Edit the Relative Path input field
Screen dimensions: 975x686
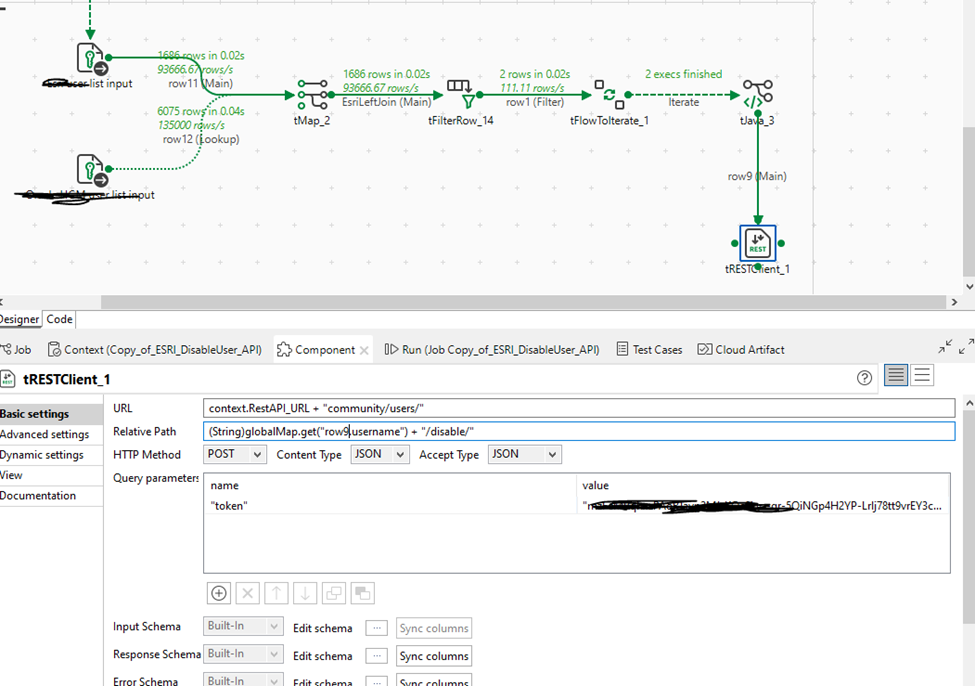click(x=500, y=431)
